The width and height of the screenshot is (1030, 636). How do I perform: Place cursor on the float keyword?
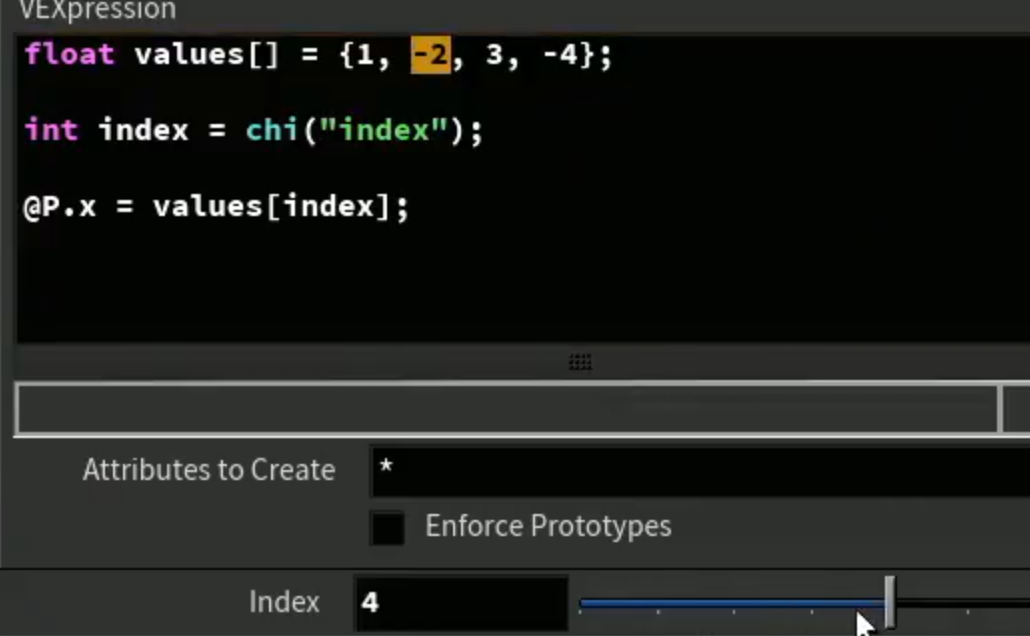tap(70, 55)
